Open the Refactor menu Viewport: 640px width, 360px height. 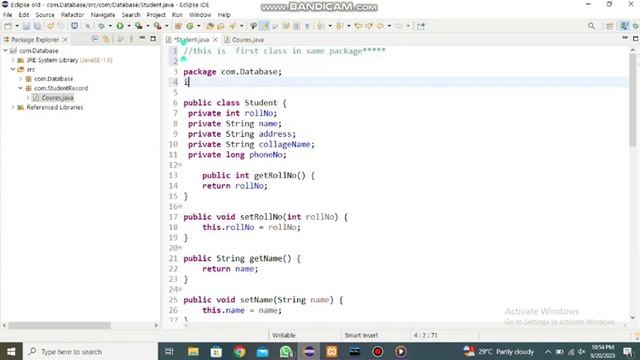pyautogui.click(x=72, y=15)
